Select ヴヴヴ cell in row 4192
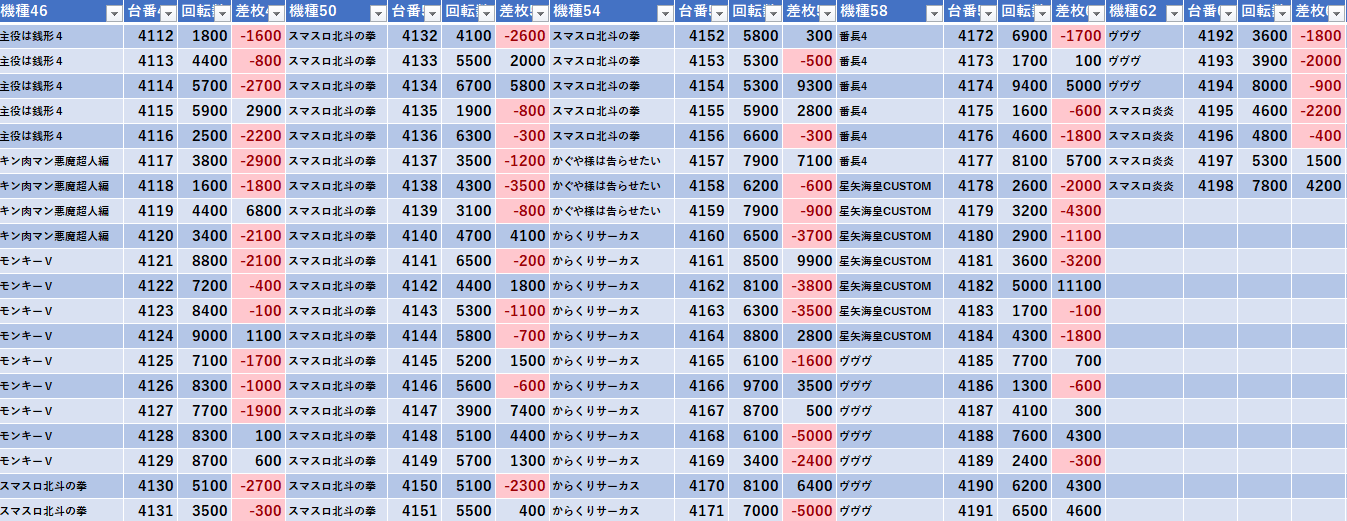 pyautogui.click(x=1145, y=36)
